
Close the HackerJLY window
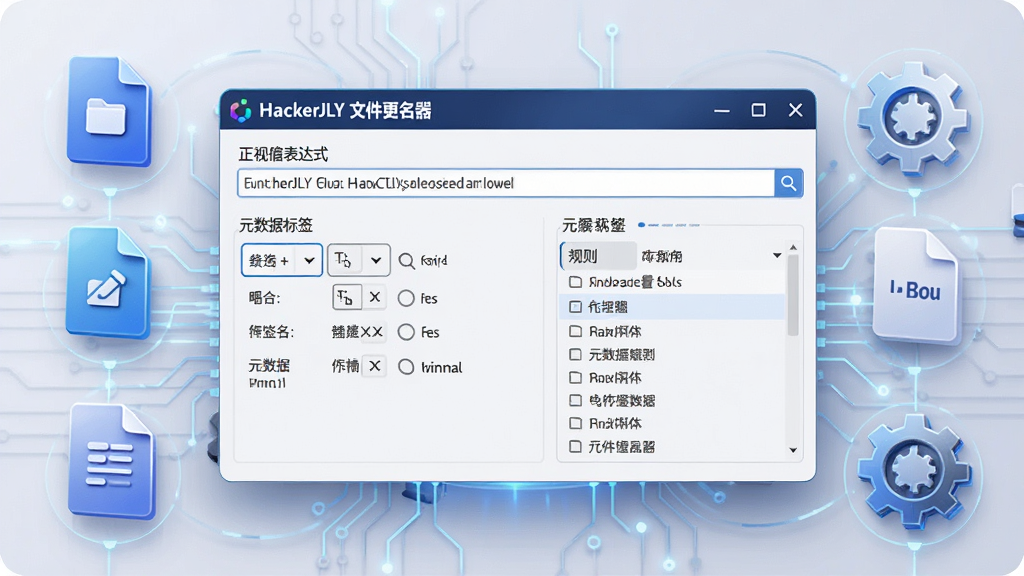coord(795,110)
